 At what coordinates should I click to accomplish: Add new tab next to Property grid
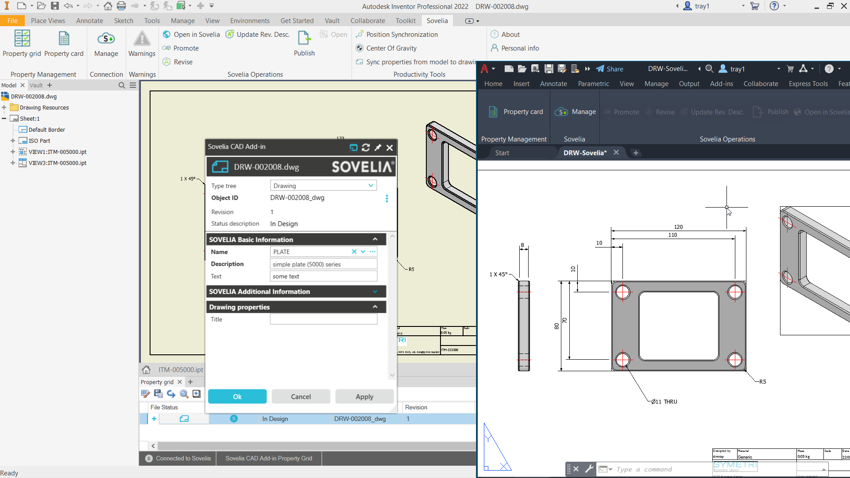pos(190,382)
